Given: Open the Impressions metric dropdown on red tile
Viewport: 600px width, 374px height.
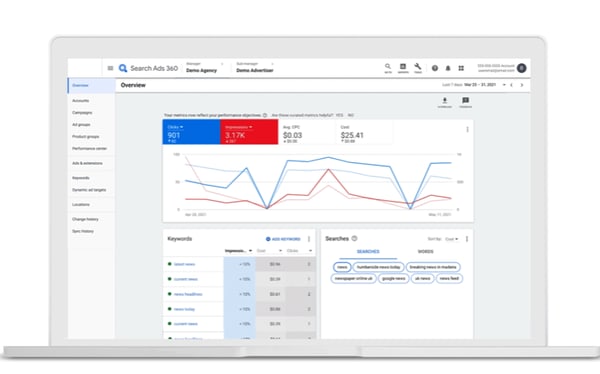Looking at the screenshot, I should pos(251,127).
